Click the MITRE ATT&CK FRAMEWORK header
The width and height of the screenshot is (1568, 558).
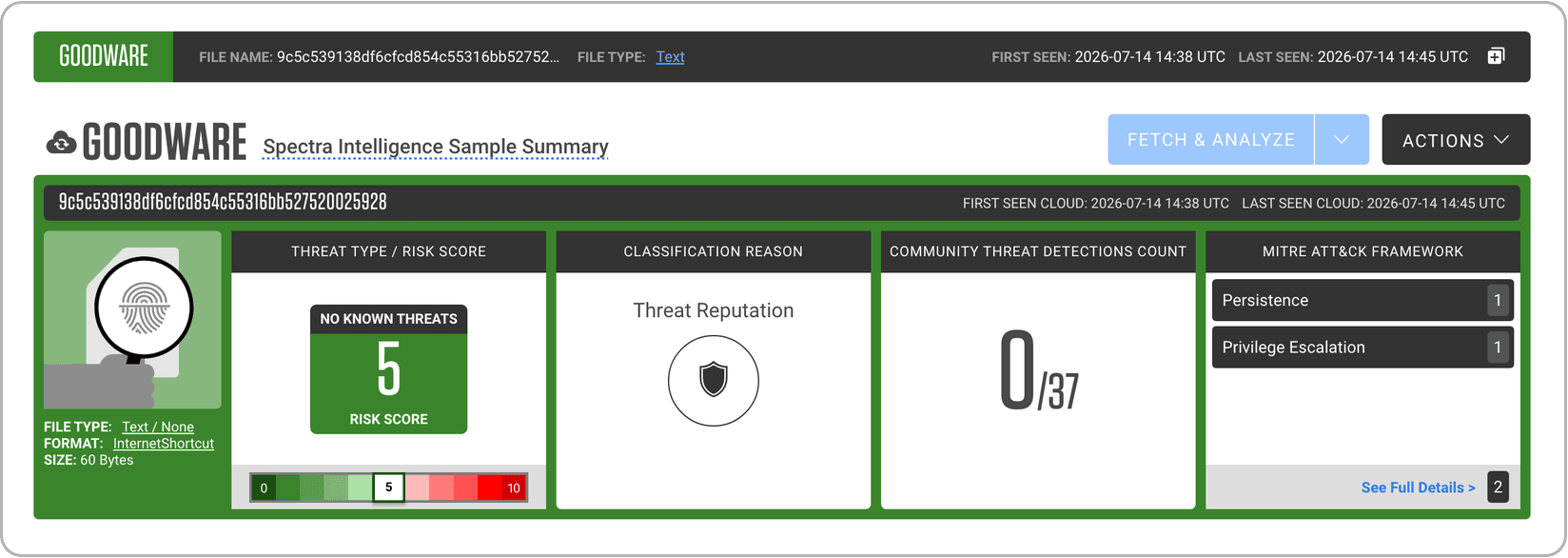[x=1362, y=251]
